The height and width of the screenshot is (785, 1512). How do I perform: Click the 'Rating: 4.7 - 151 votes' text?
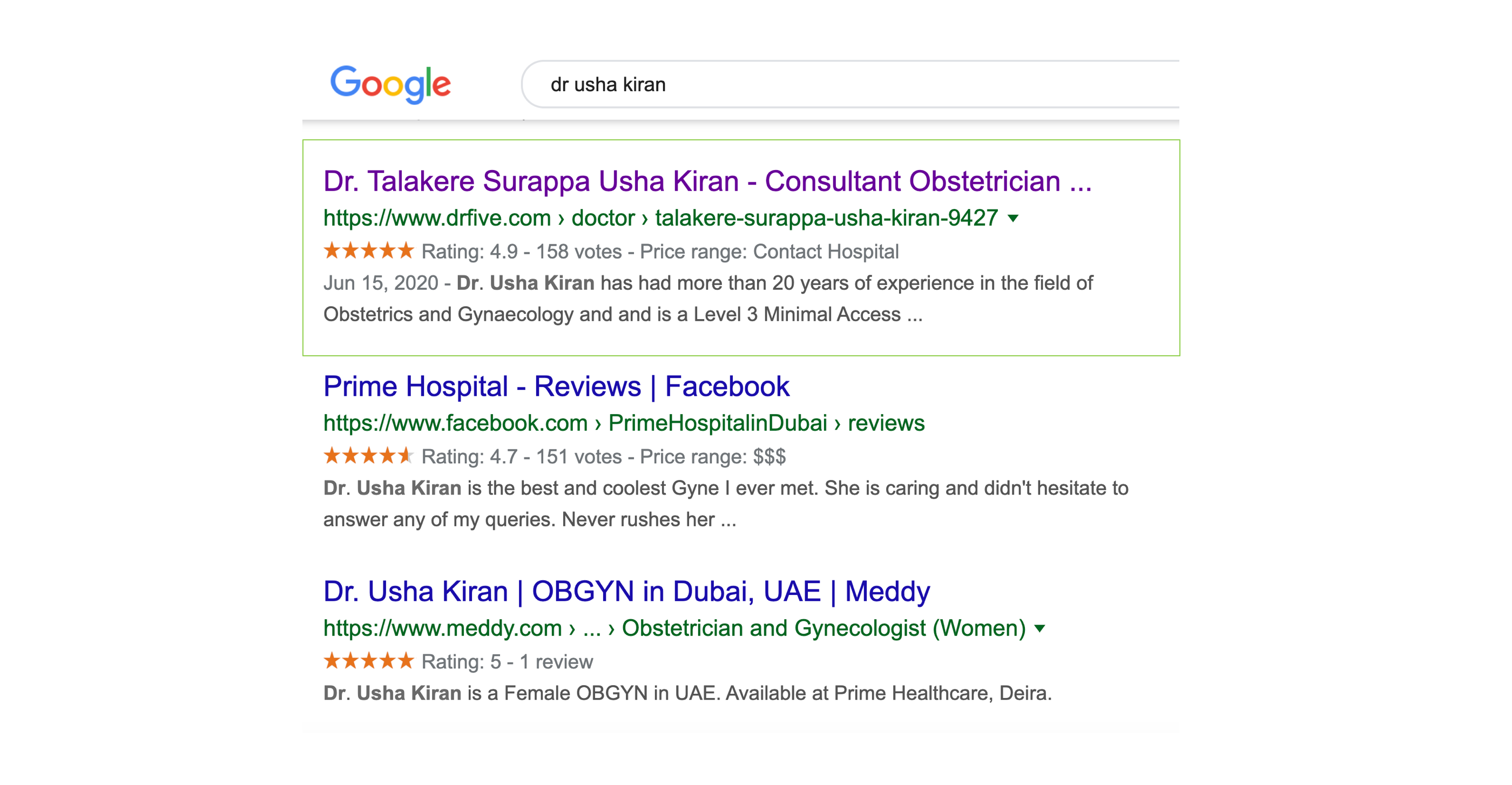(x=521, y=456)
